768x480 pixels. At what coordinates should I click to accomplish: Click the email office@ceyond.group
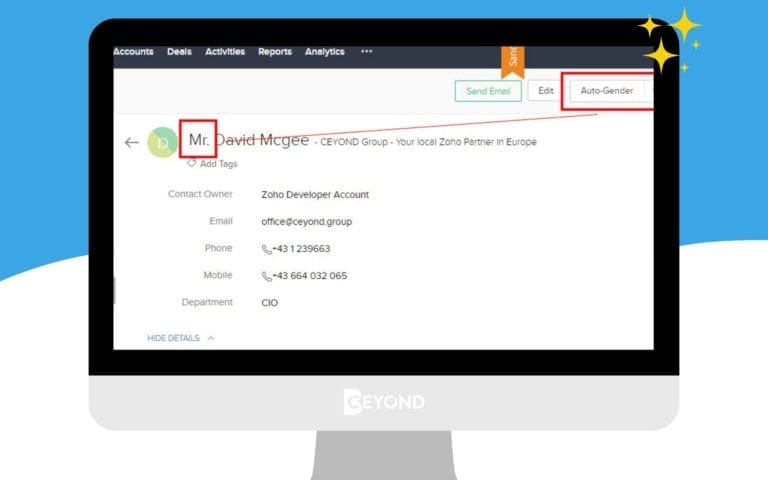coord(307,221)
